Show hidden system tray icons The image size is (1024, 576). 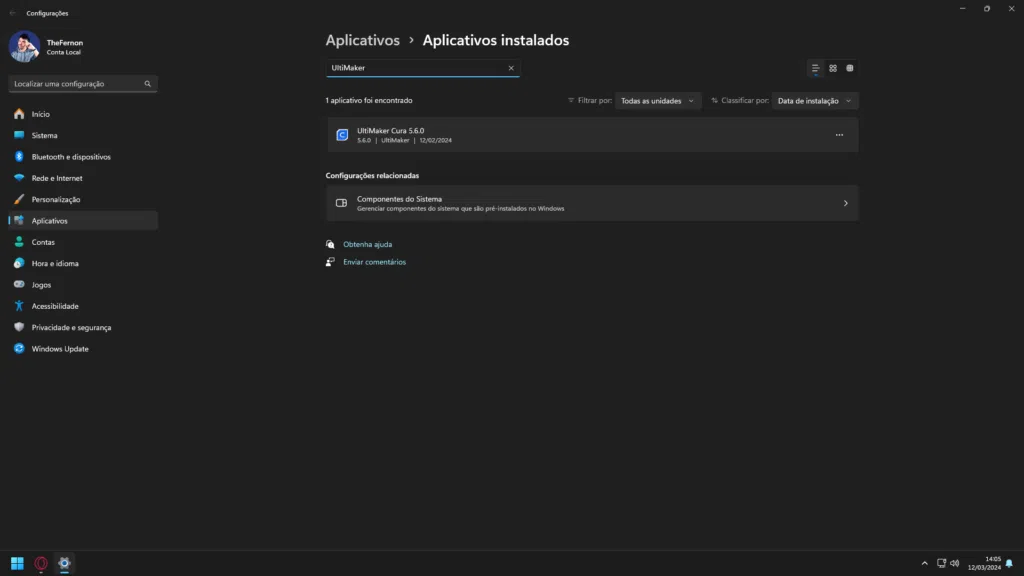(925, 563)
